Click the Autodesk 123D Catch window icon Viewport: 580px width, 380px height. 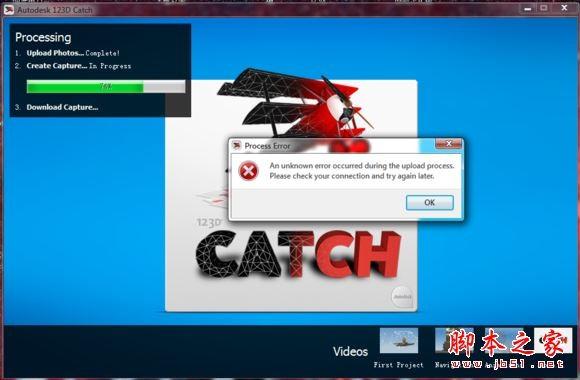pos(9,10)
